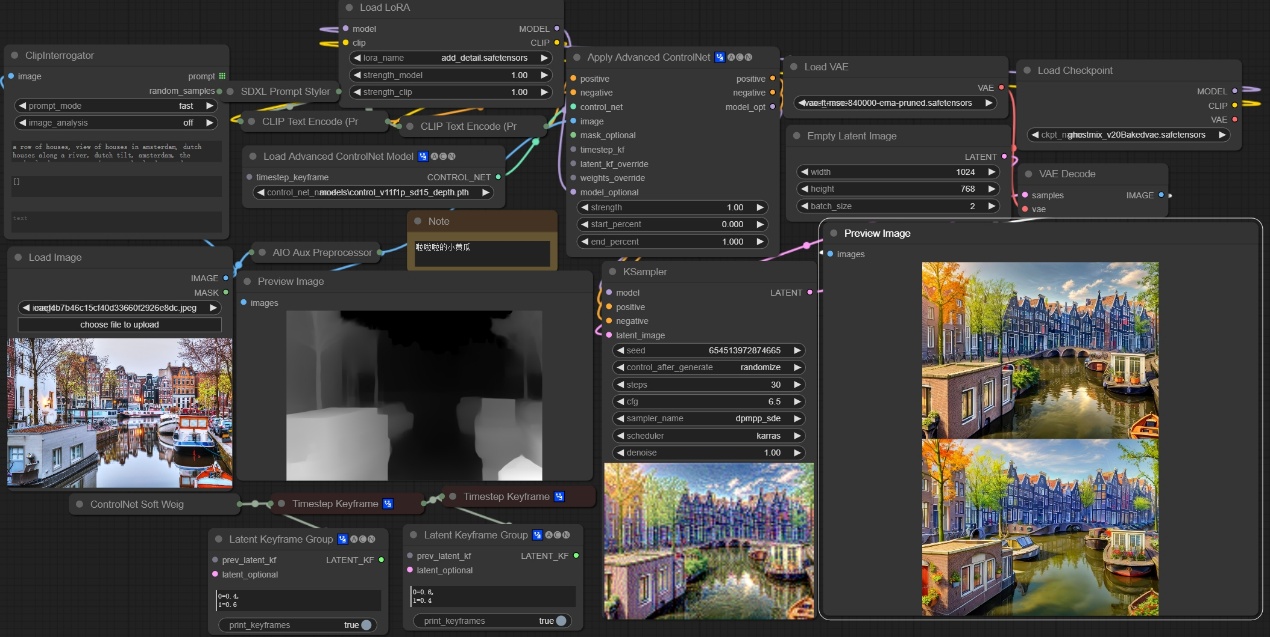1270x637 pixels.
Task: Click the AIO Aux Preprocessor node title
Action: click(322, 252)
